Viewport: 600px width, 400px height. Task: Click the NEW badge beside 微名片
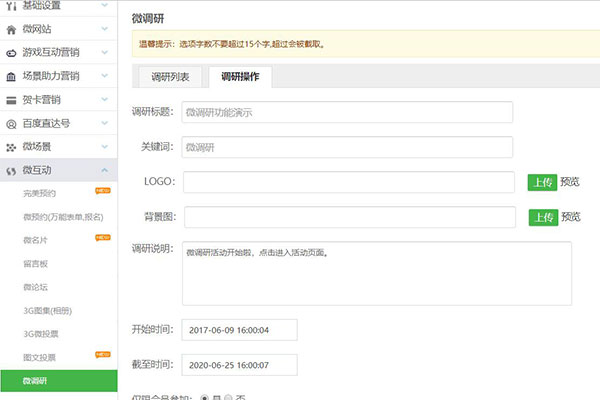(103, 238)
